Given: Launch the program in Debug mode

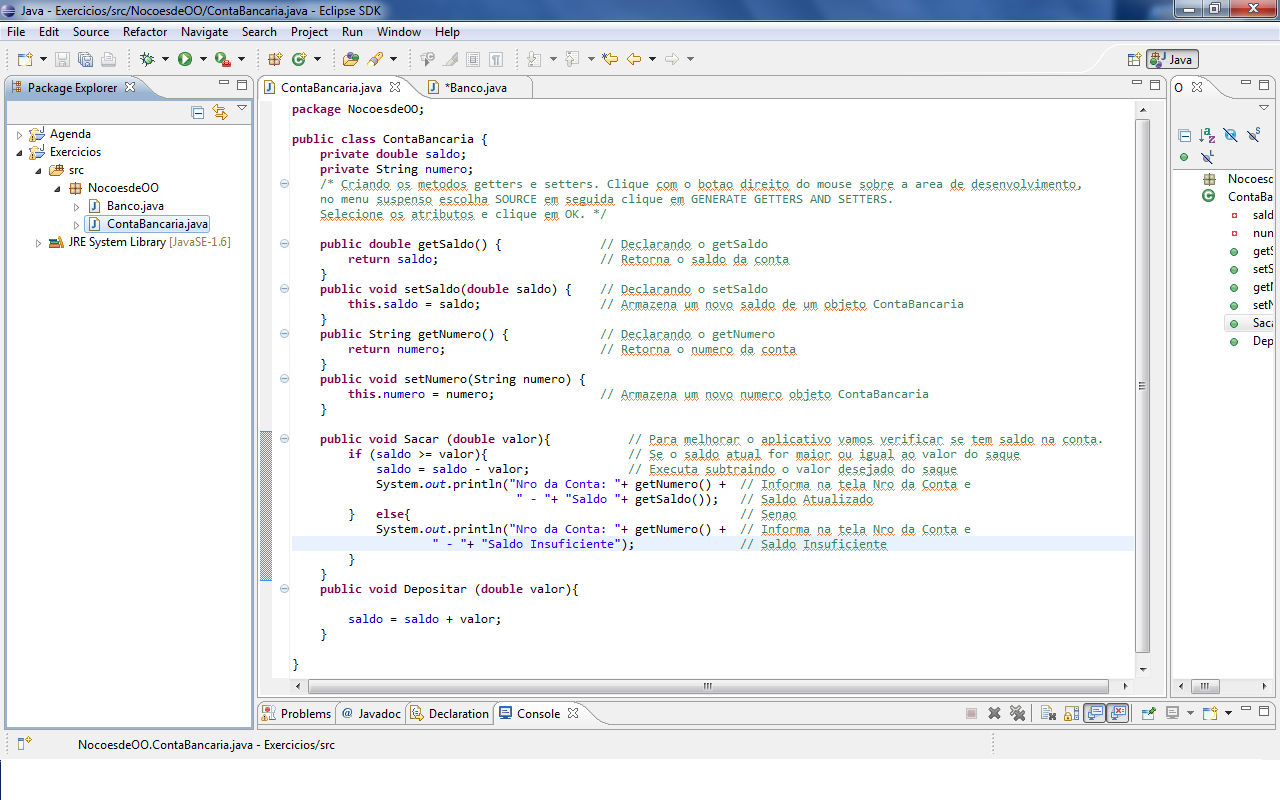Looking at the screenshot, I should [149, 58].
